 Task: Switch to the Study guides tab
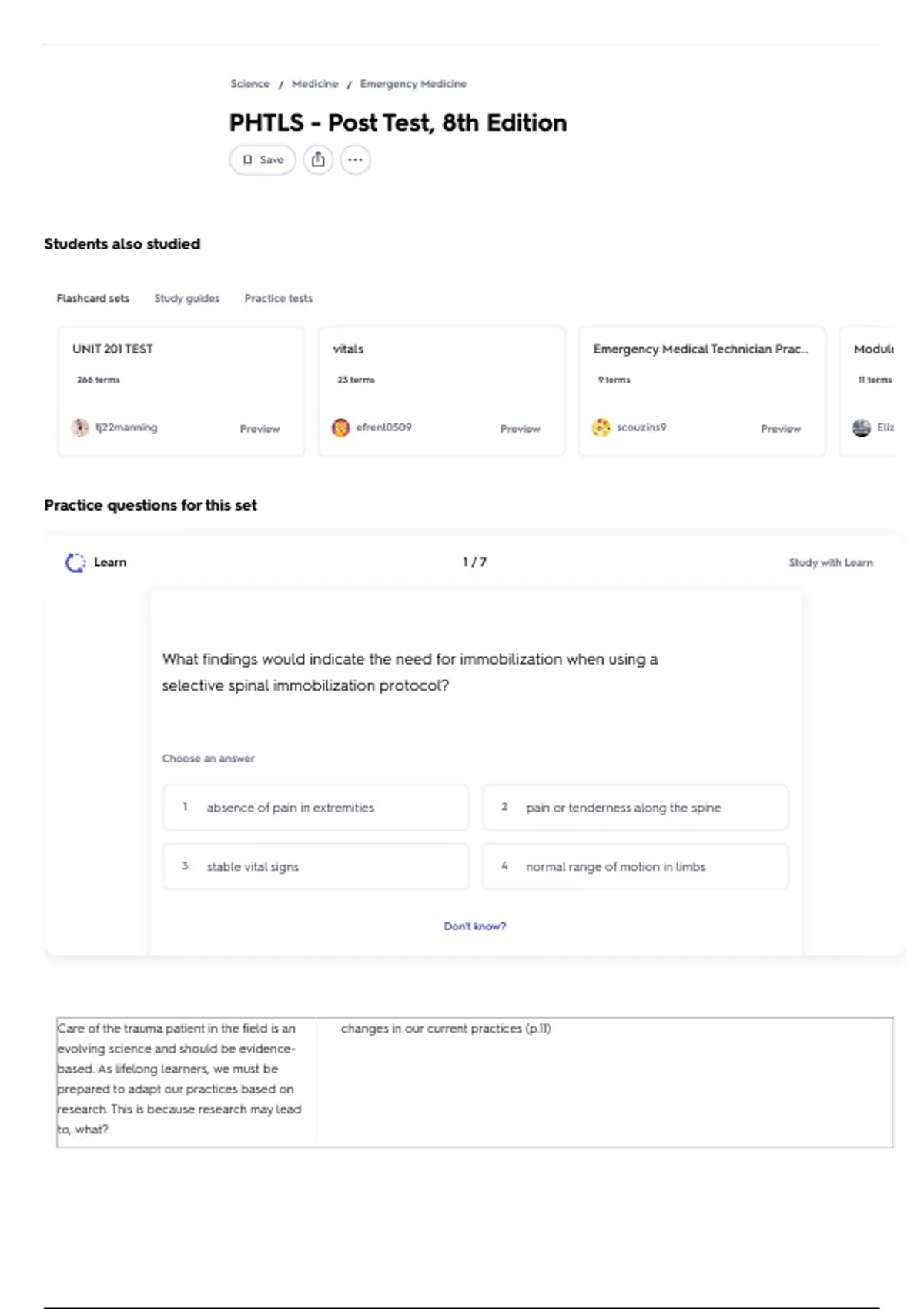tap(186, 298)
